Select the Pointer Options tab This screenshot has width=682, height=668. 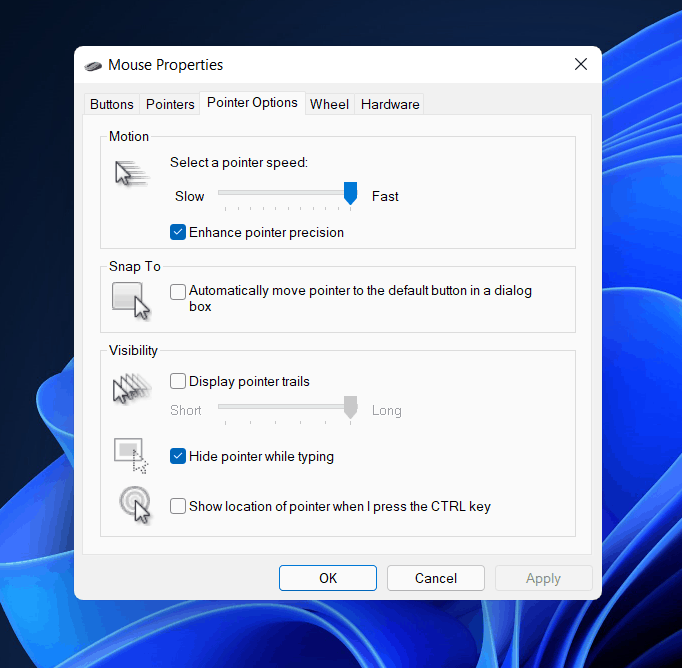click(x=252, y=103)
